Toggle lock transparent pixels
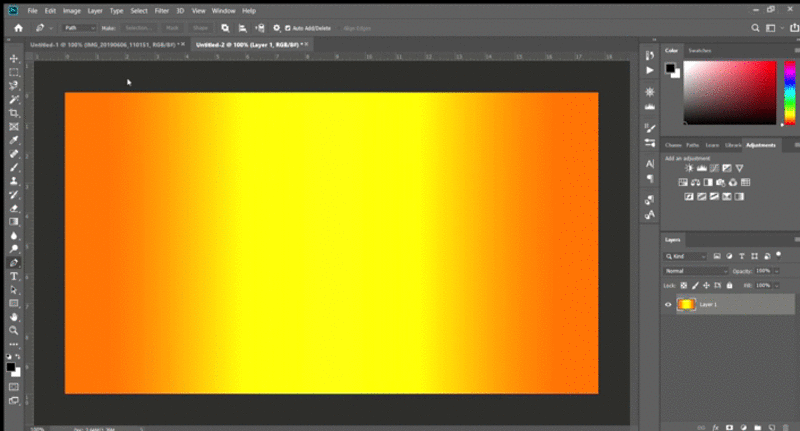800x431 pixels. (x=684, y=286)
